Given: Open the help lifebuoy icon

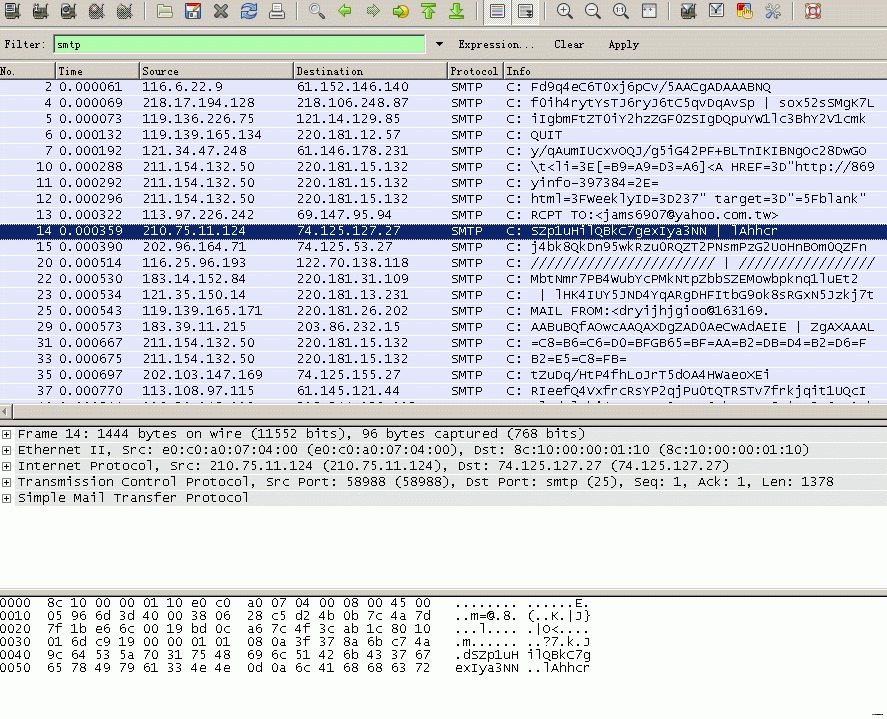Looking at the screenshot, I should pyautogui.click(x=812, y=12).
